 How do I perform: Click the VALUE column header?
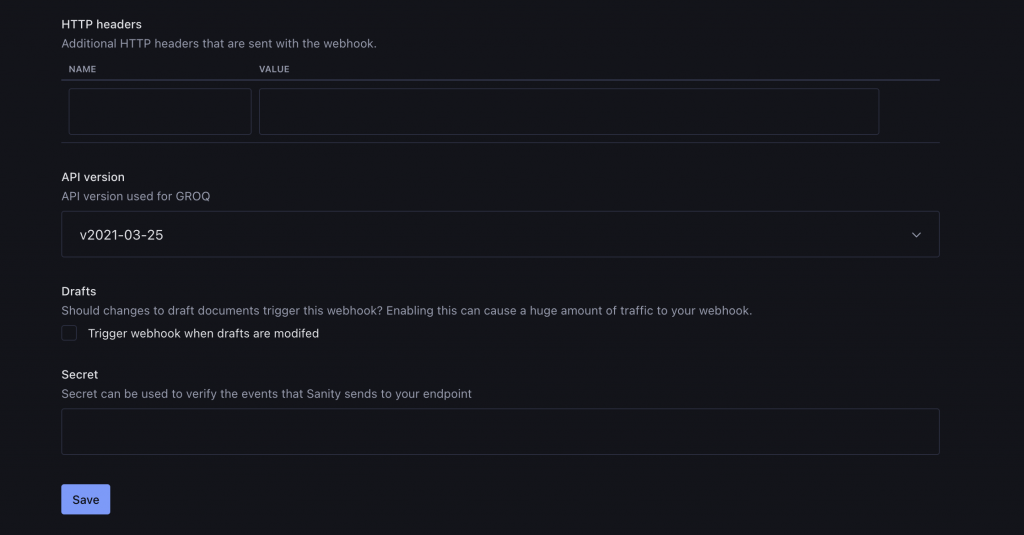[x=274, y=69]
